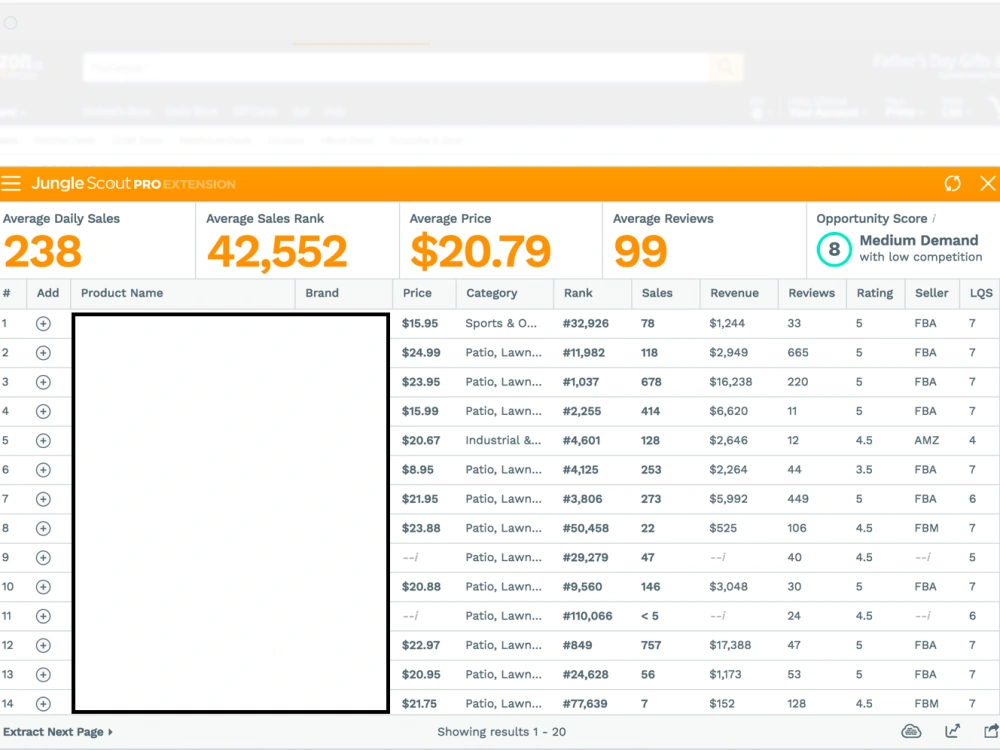
Task: Select revenue cell $16,238
Action: click(731, 382)
